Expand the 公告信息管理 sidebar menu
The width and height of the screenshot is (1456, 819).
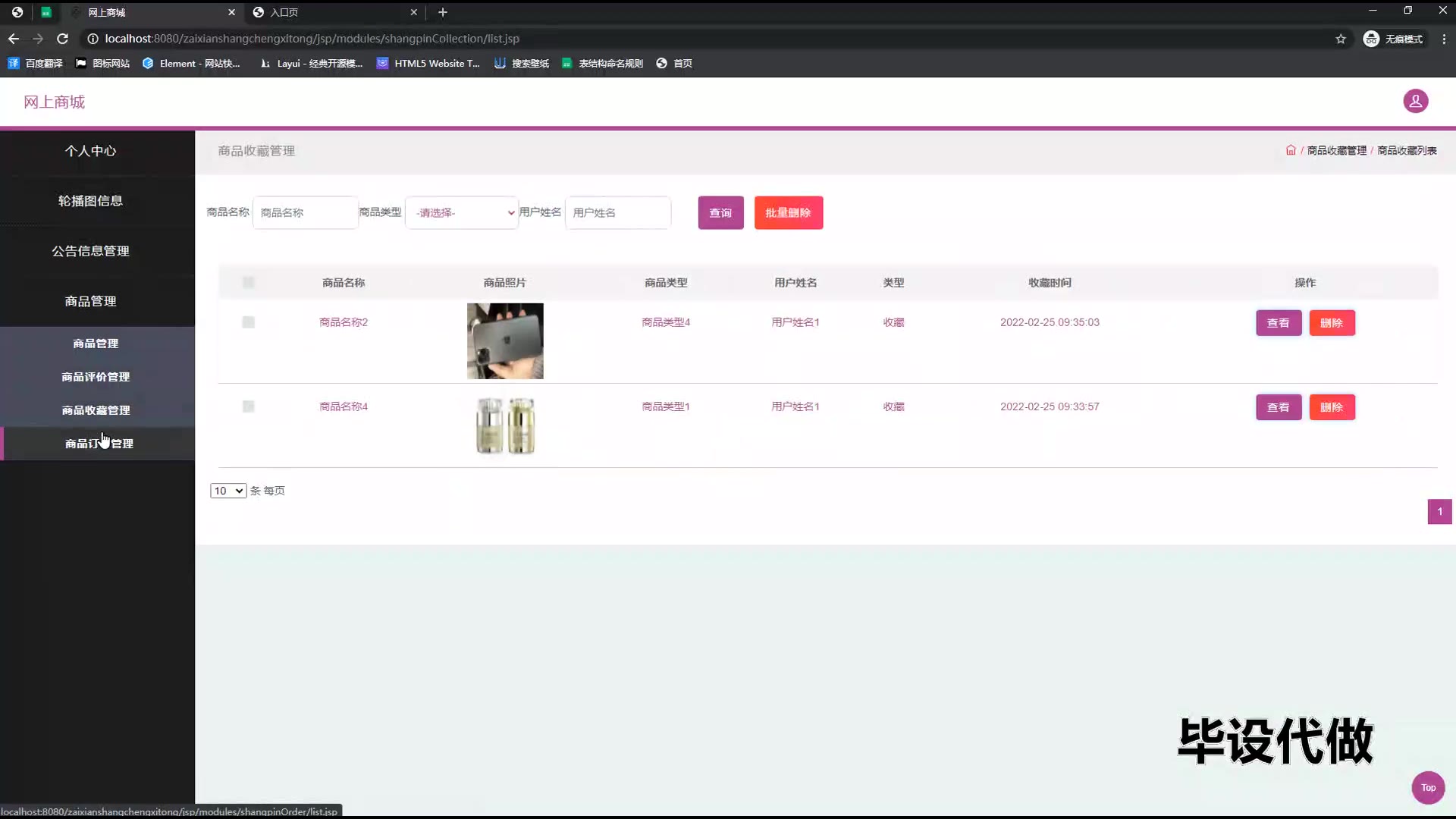[90, 251]
